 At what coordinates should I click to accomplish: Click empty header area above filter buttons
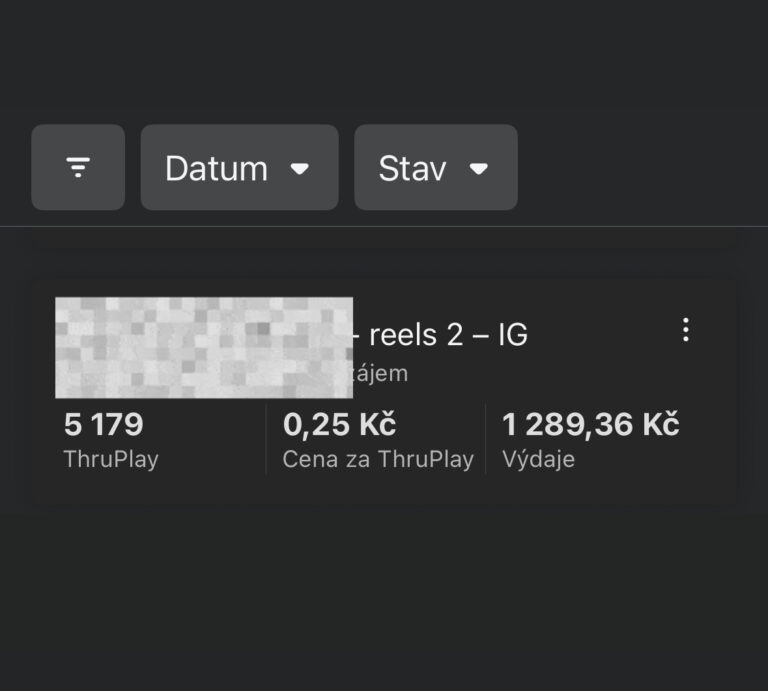tap(384, 60)
